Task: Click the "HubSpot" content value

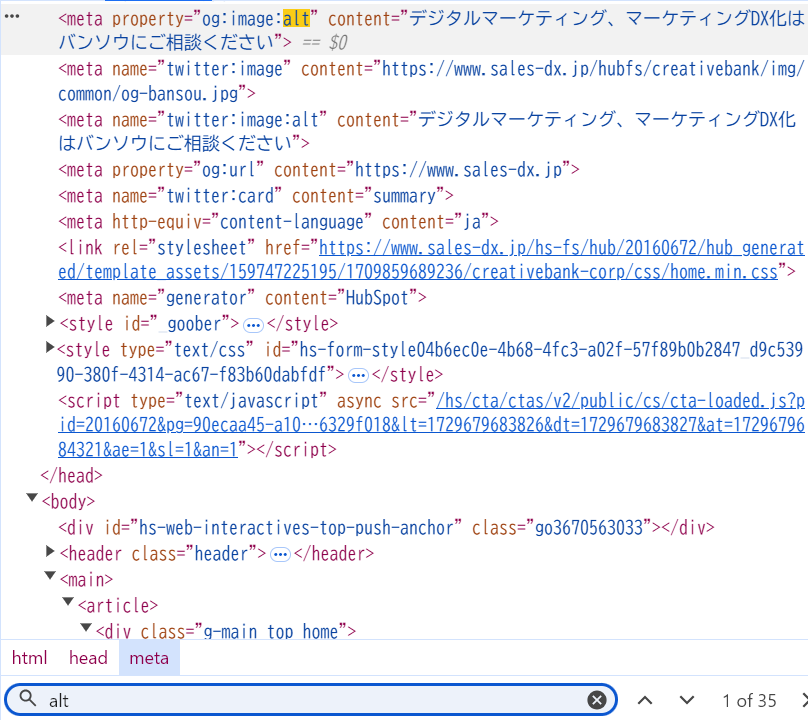Action: (x=377, y=298)
